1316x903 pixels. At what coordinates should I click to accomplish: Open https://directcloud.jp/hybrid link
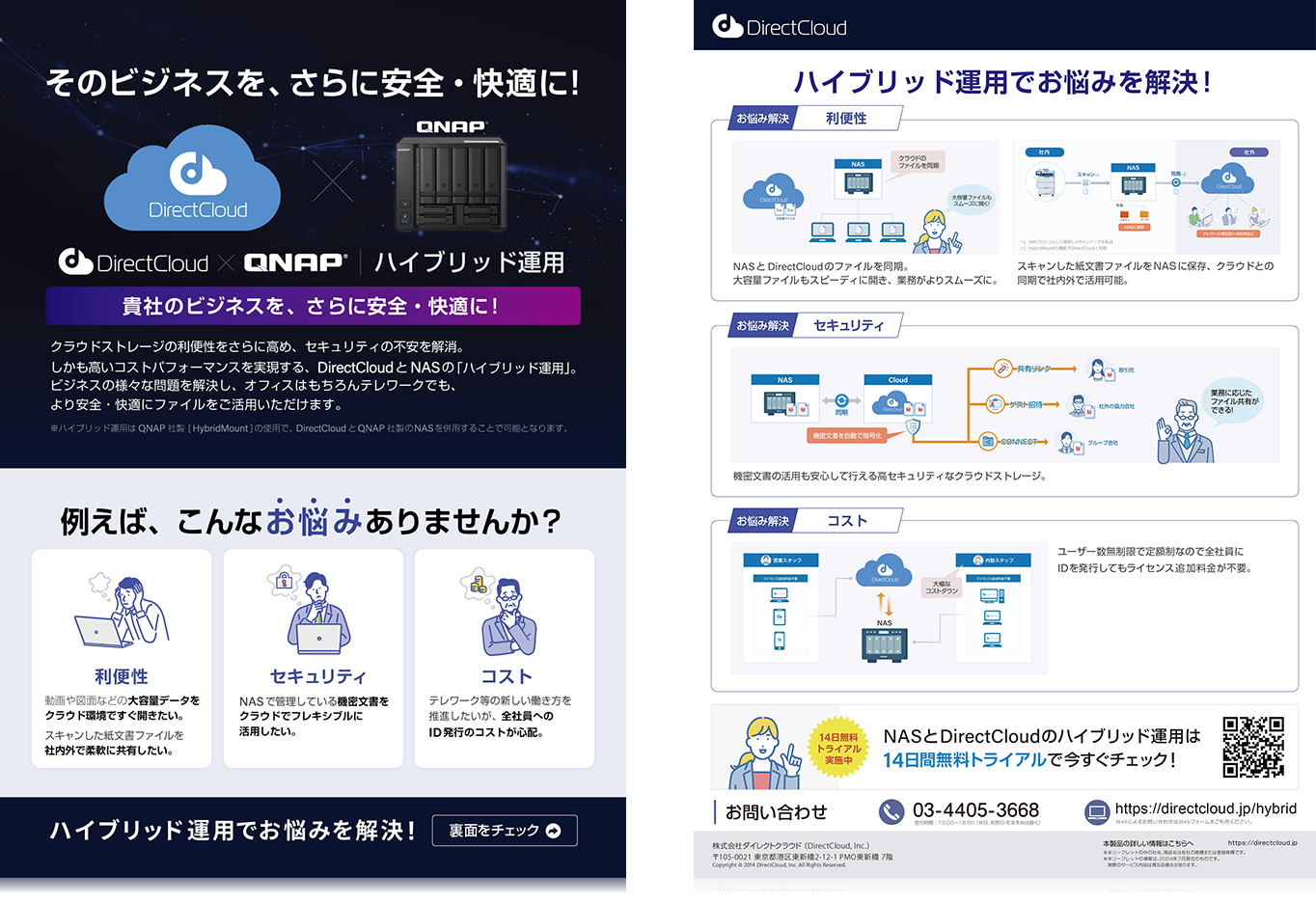[1205, 808]
